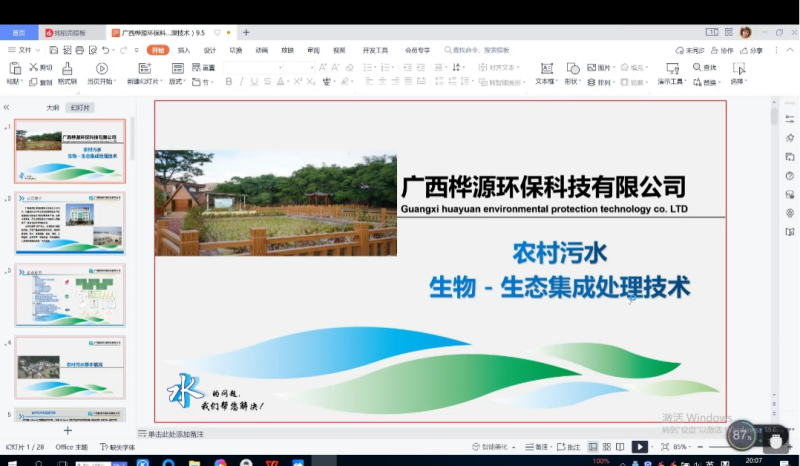Click the Share (分享) button
This screenshot has width=800, height=466.
click(752, 50)
